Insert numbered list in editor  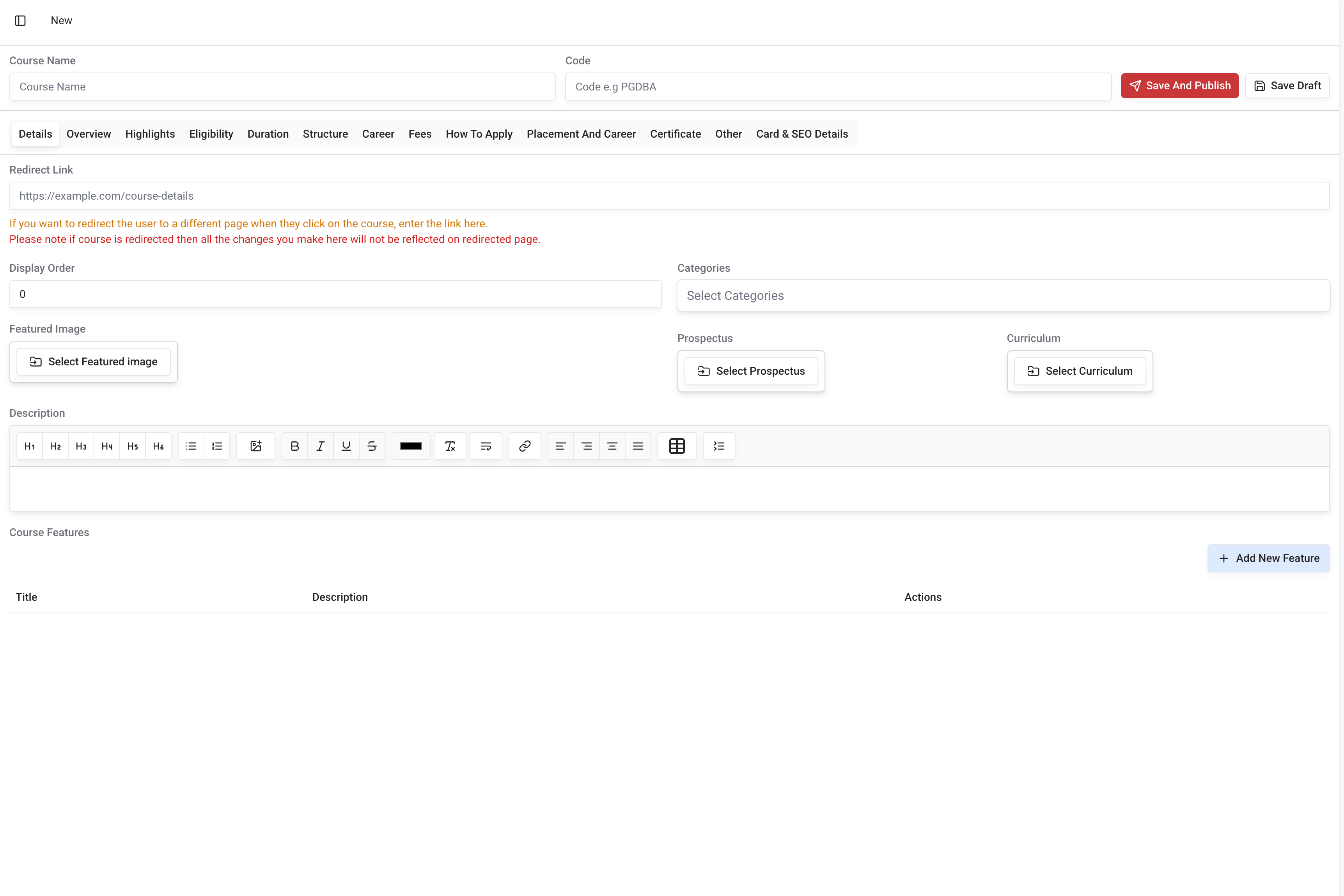pyautogui.click(x=217, y=446)
